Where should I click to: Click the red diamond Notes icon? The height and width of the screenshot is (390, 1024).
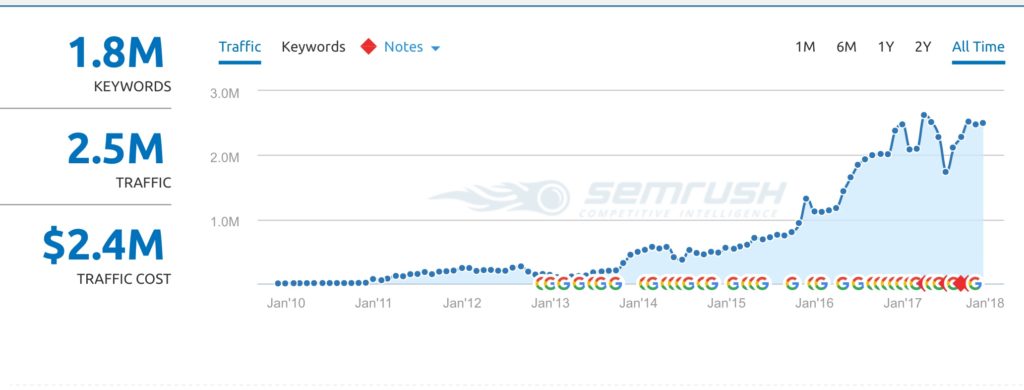(369, 47)
